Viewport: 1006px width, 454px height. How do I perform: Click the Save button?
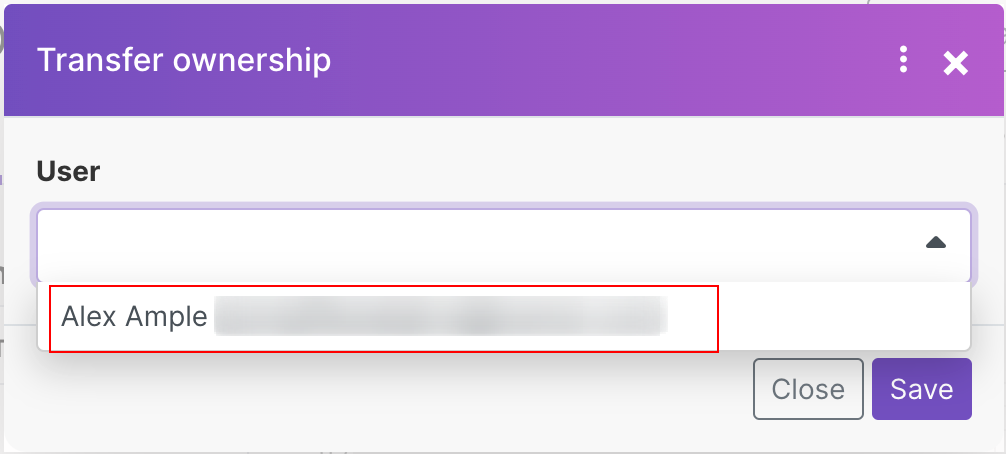click(921, 388)
